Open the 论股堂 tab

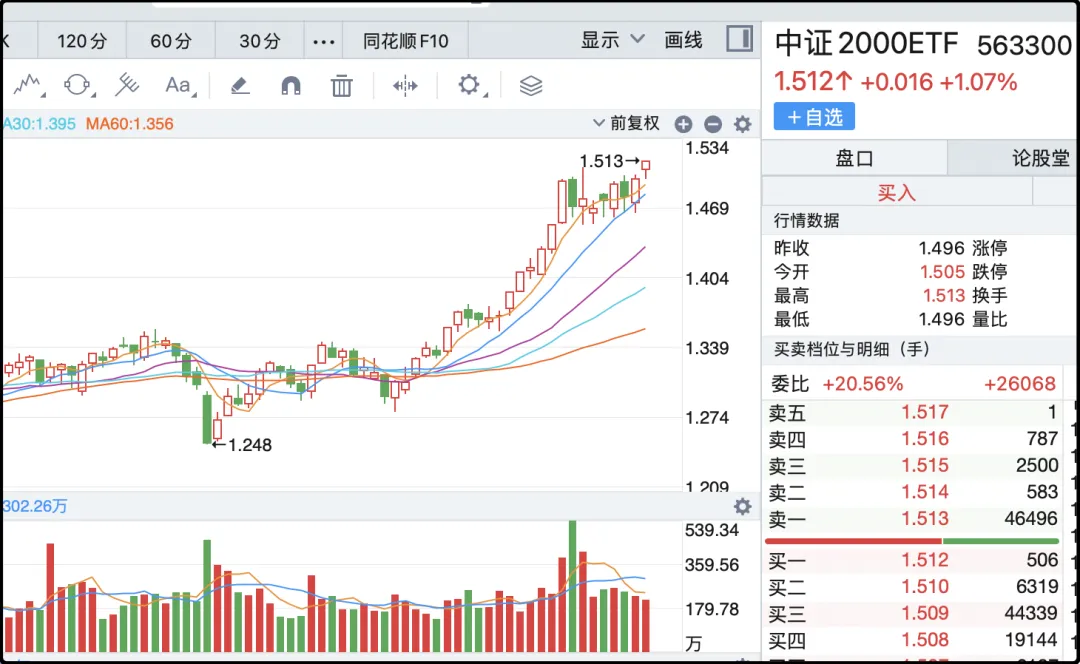click(1042, 158)
